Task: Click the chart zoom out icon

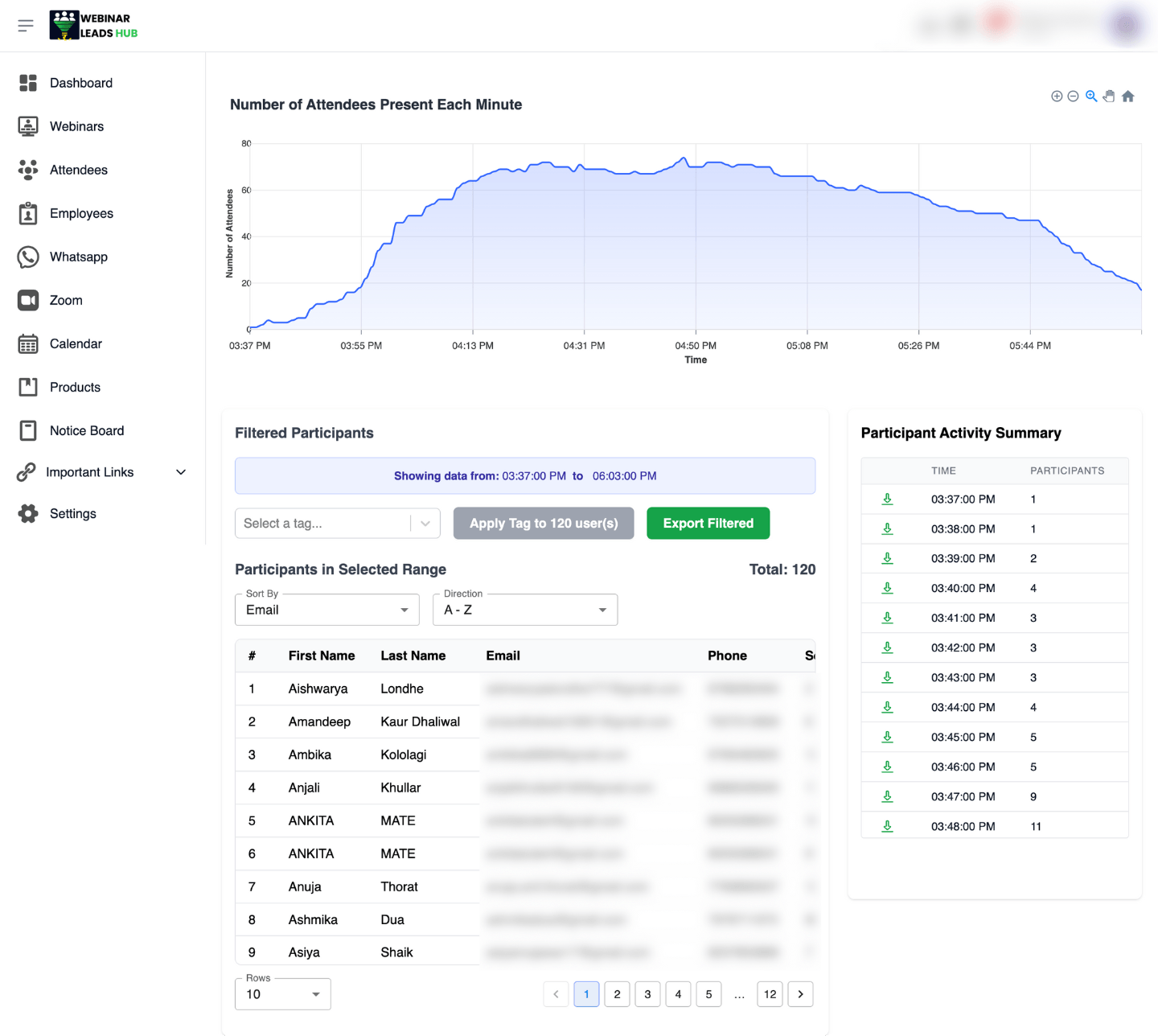Action: click(1073, 97)
